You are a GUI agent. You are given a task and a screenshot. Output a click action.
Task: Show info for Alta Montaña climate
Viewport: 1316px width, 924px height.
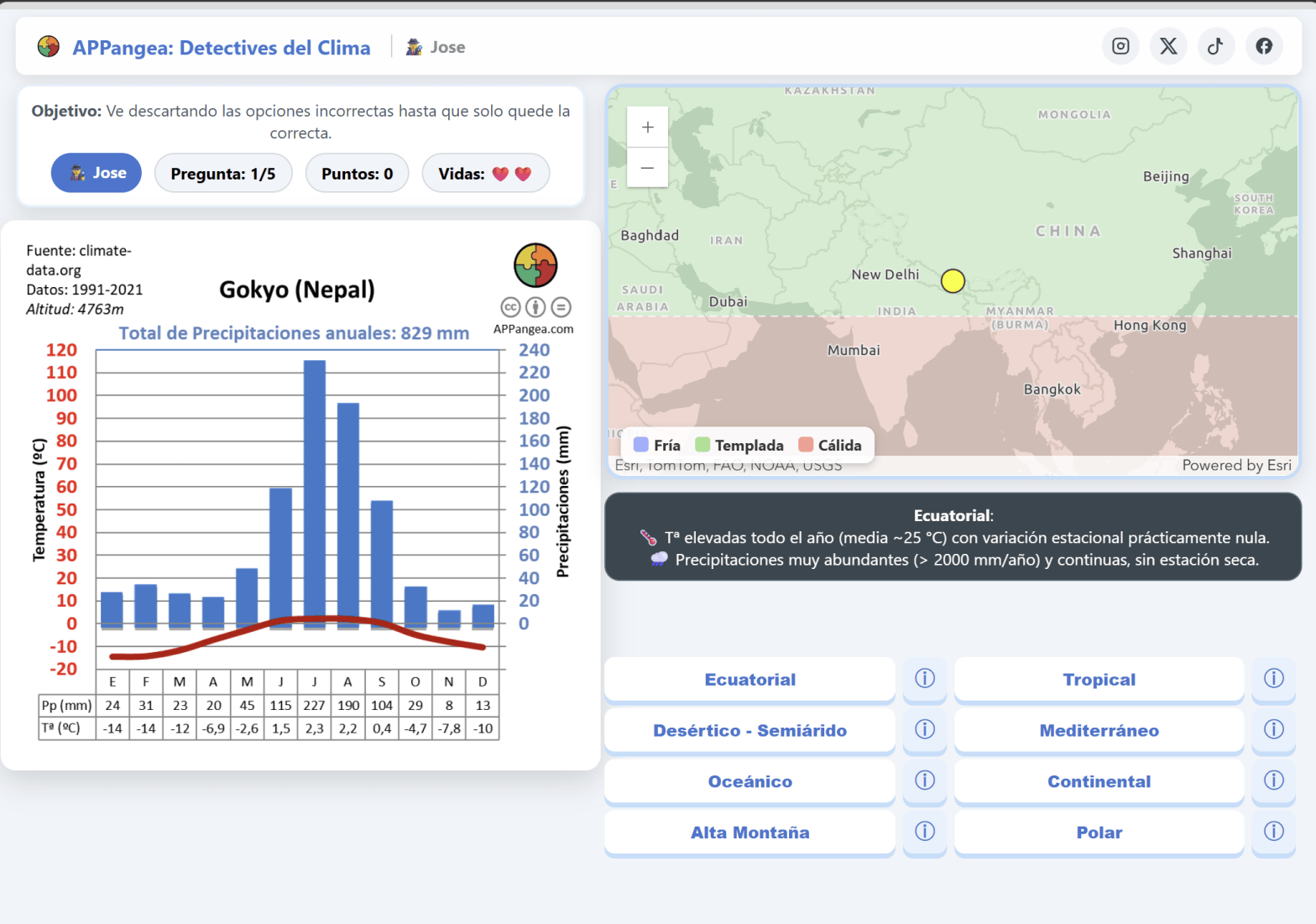coord(925,833)
